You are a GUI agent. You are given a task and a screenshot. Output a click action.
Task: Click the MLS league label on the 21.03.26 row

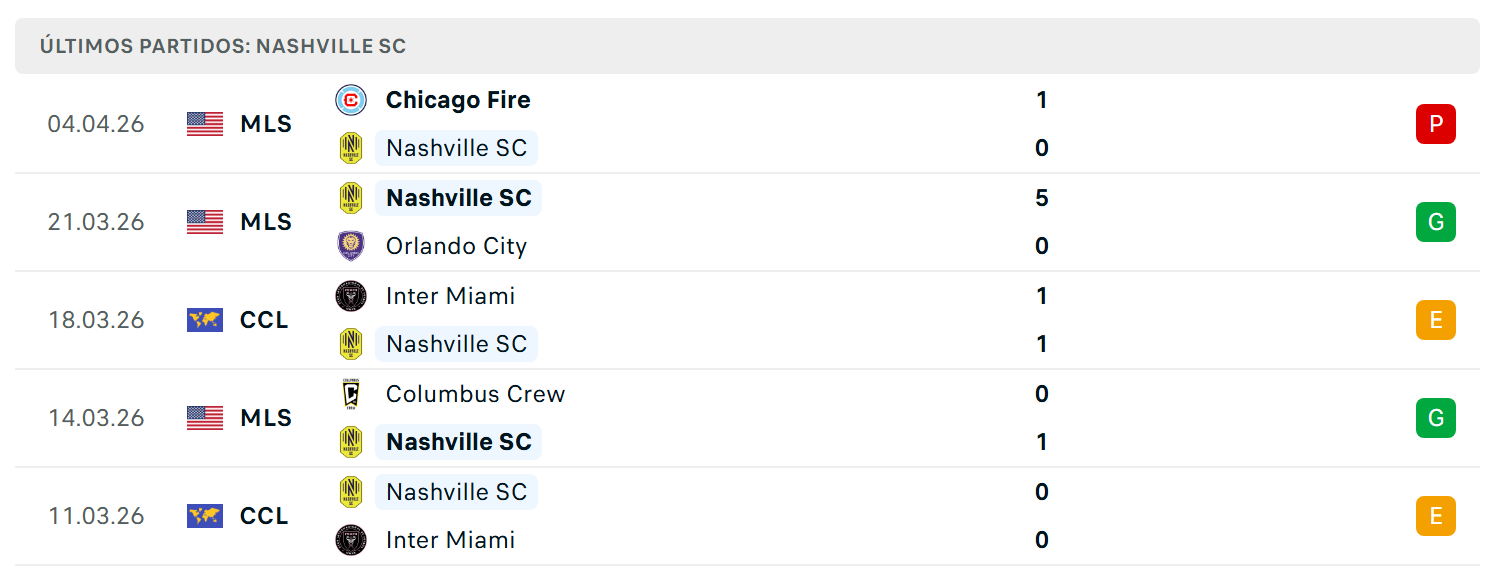pyautogui.click(x=266, y=222)
